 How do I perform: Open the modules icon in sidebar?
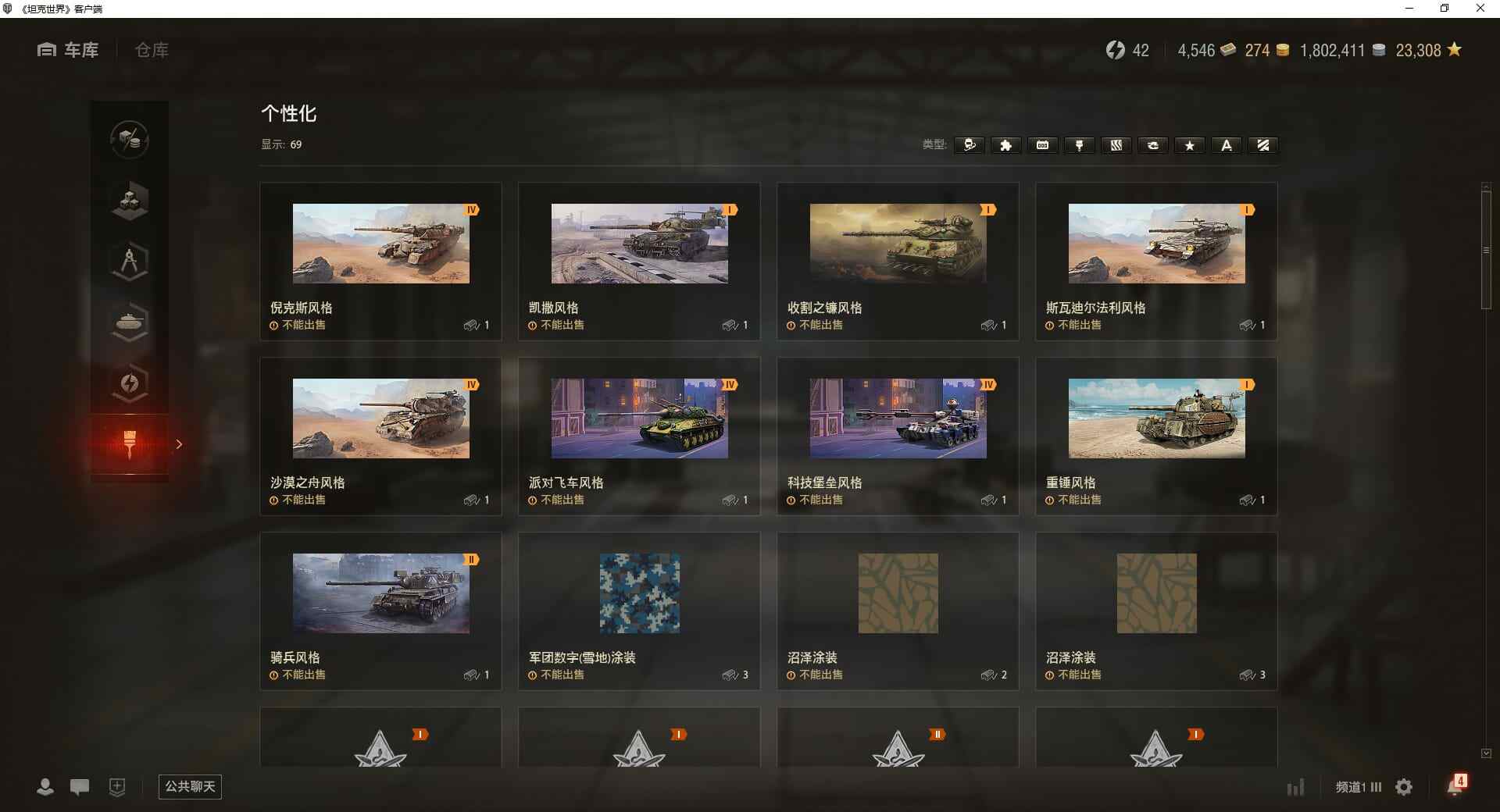pos(130,201)
